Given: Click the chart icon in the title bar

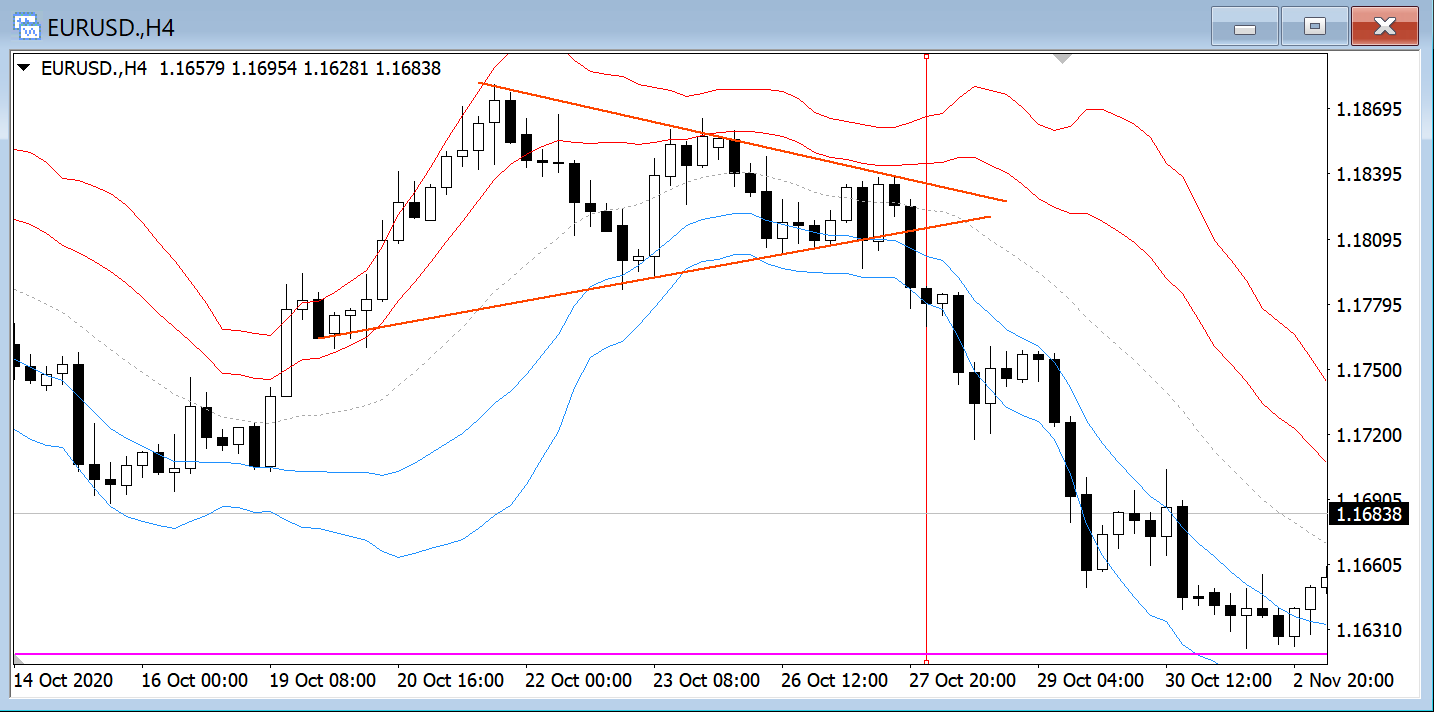Looking at the screenshot, I should [26, 27].
